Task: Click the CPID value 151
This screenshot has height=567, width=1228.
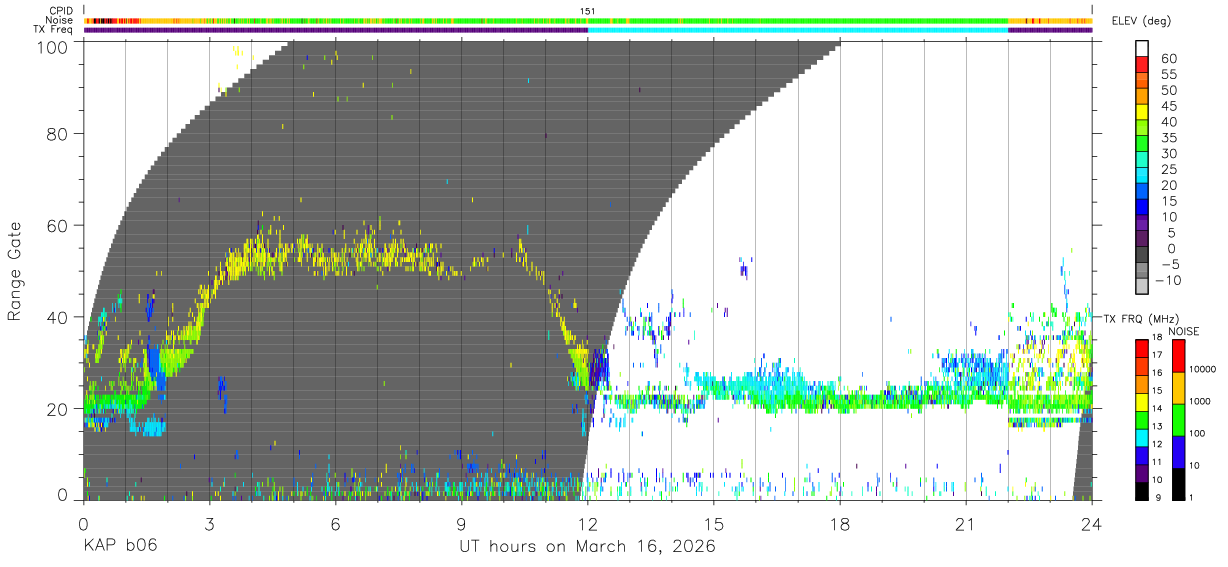Action: pyautogui.click(x=588, y=11)
